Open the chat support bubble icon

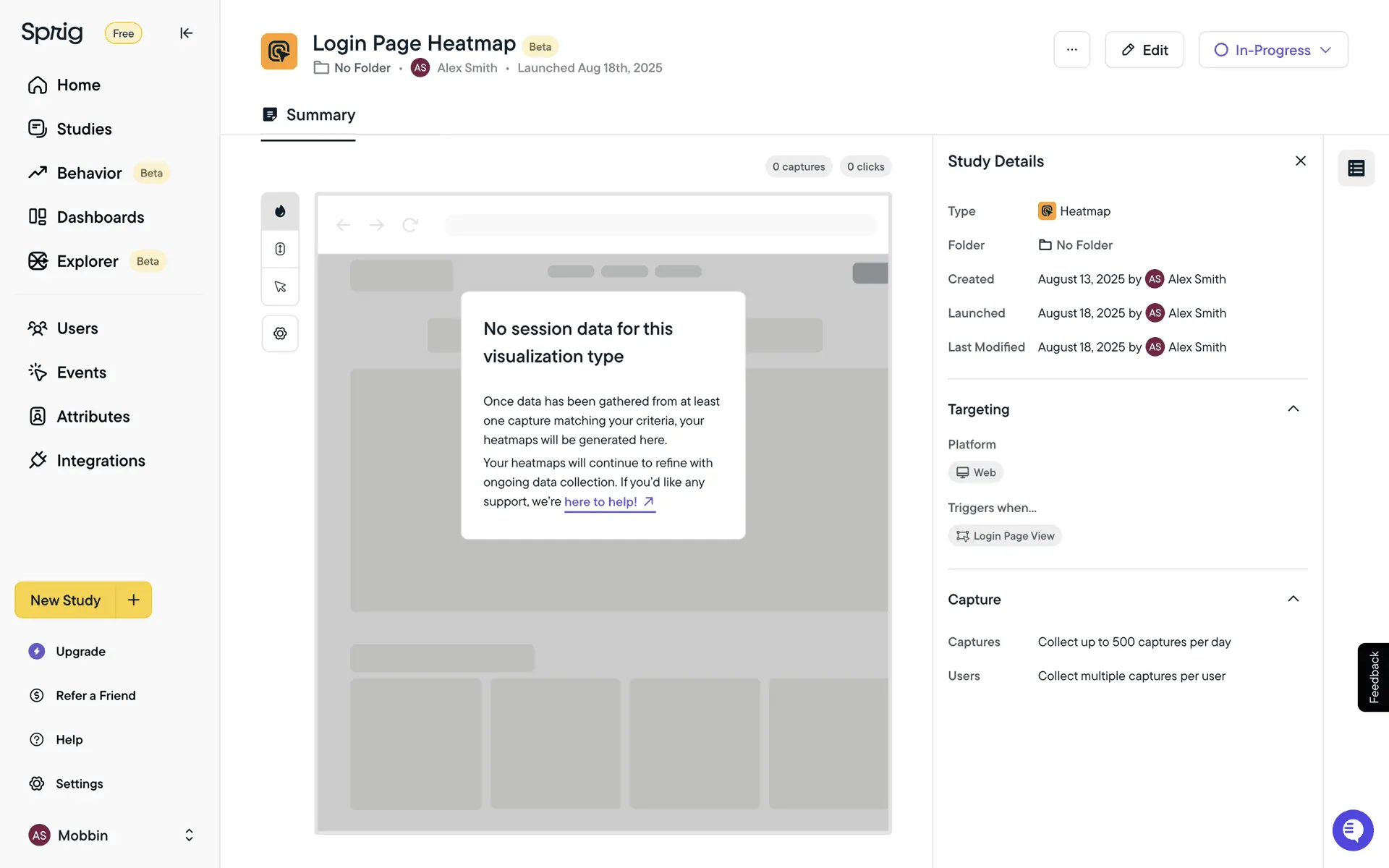coord(1352,830)
